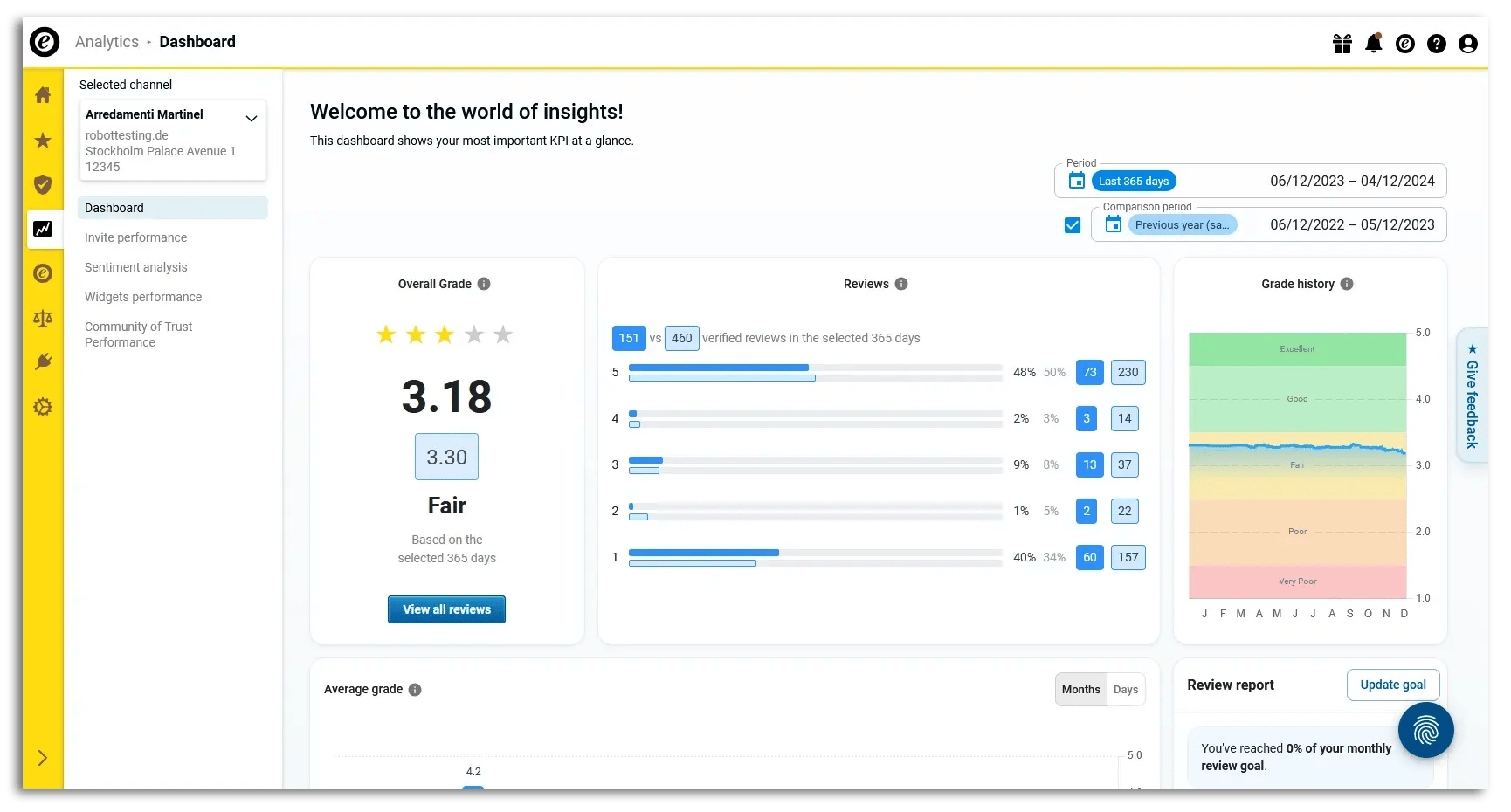Open notifications via the bell icon
Viewport: 1511px width, 812px height.
click(x=1373, y=43)
